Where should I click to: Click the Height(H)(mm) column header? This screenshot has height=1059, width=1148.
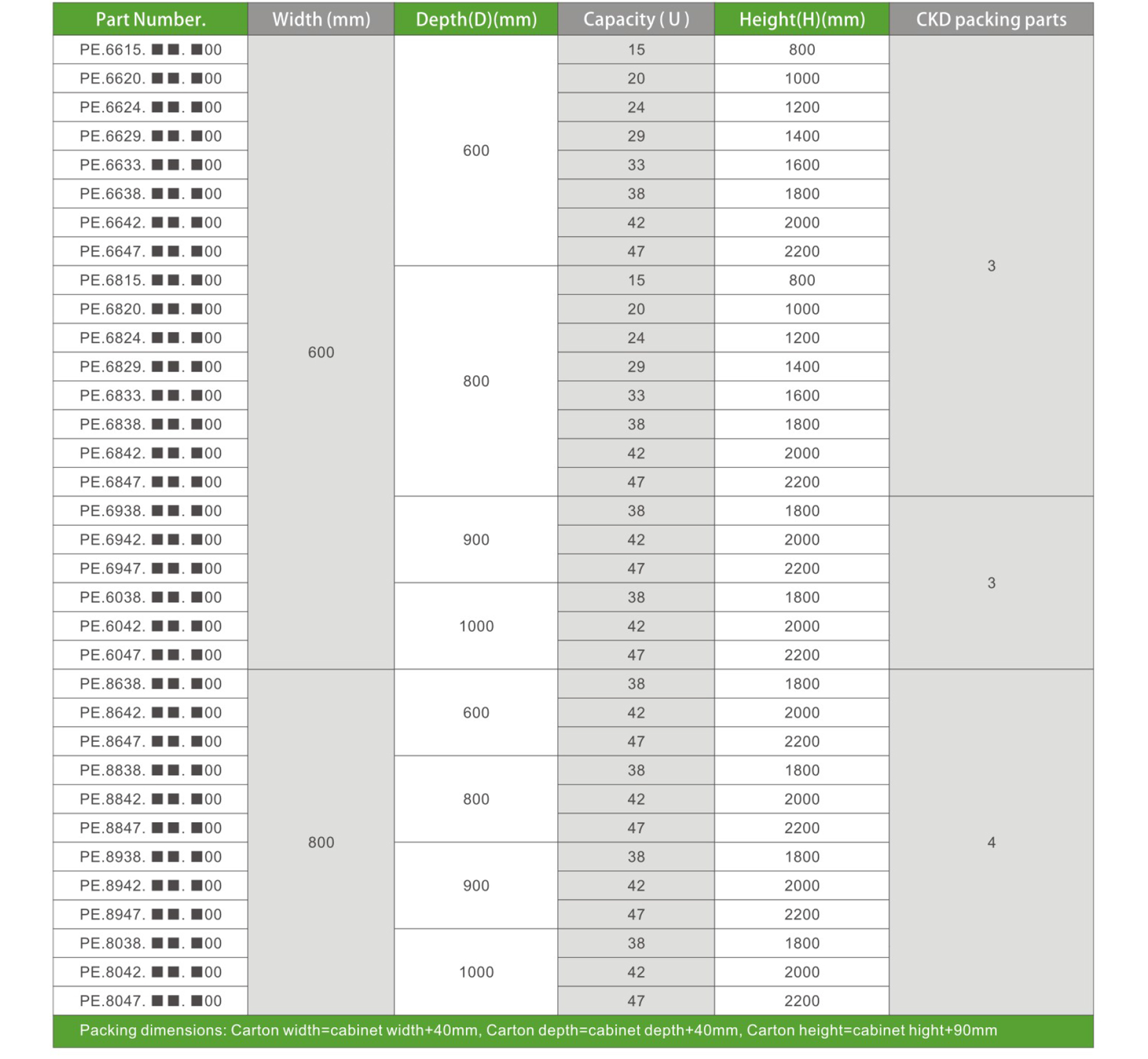click(x=801, y=20)
